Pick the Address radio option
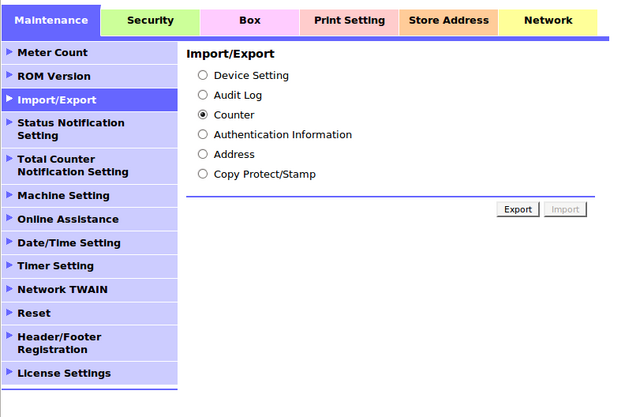This screenshot has height=417, width=640. (x=203, y=154)
